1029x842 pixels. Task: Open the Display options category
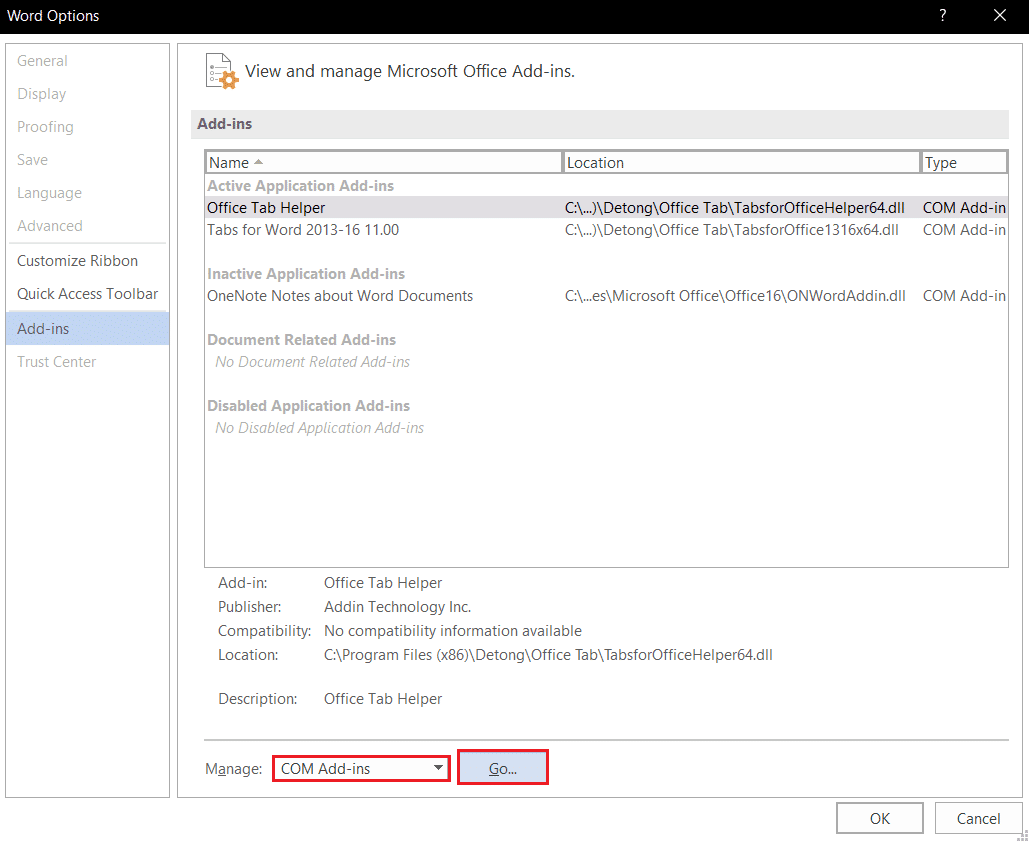[87, 94]
